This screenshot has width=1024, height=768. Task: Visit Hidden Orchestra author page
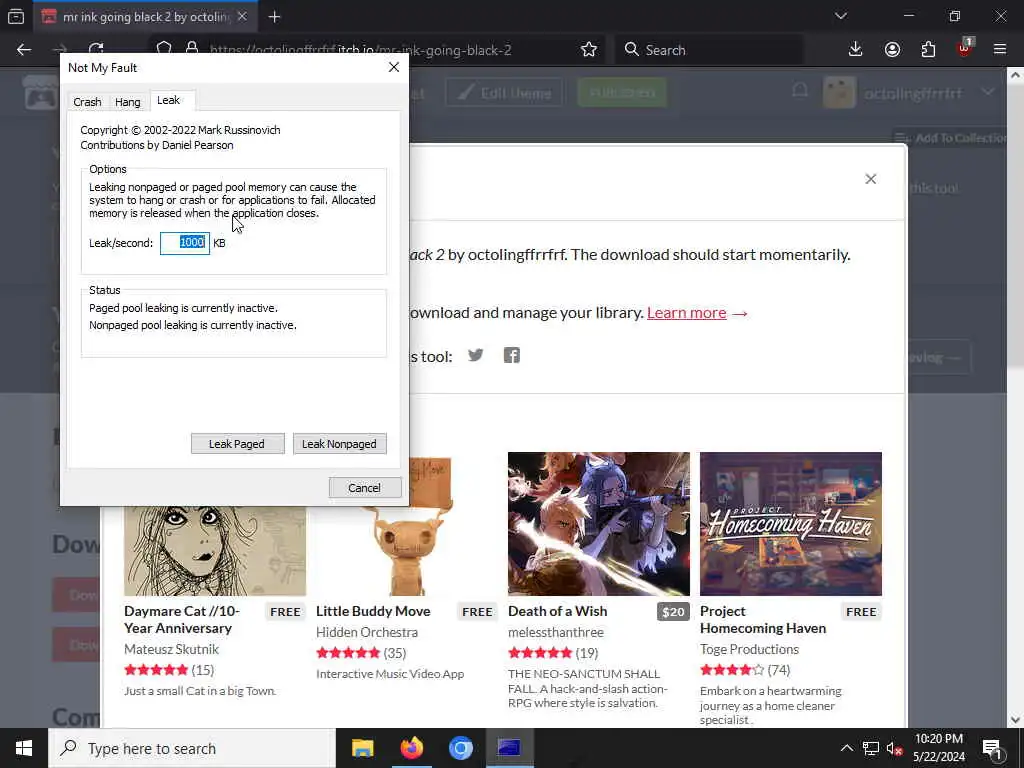[x=366, y=632]
